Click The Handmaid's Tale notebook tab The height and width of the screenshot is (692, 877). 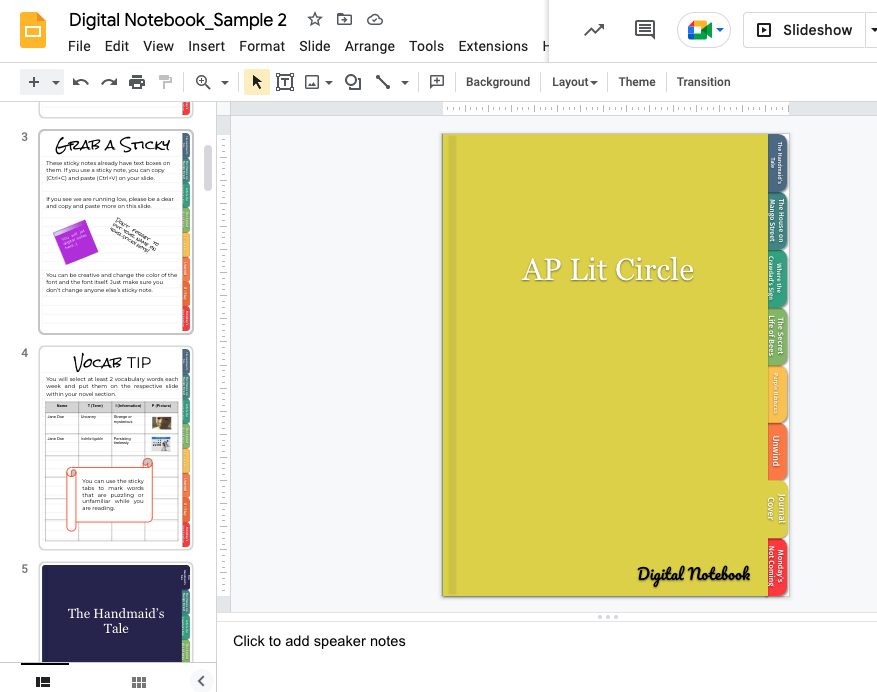tap(777, 163)
